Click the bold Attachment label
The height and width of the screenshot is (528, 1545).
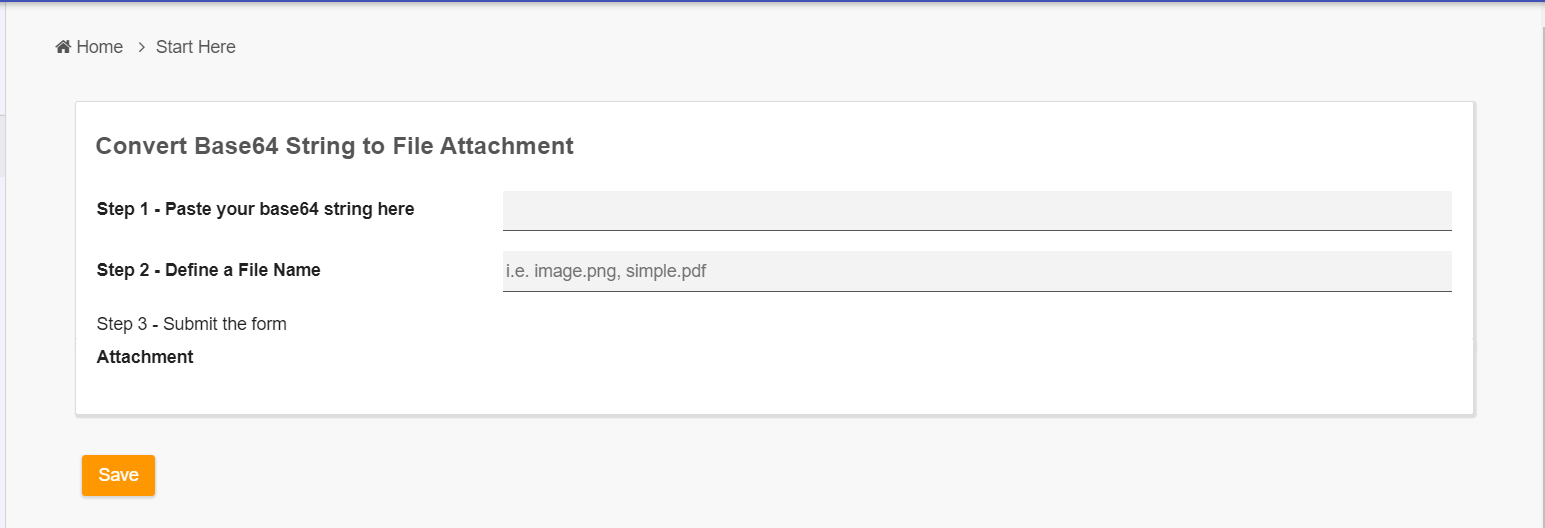(145, 357)
